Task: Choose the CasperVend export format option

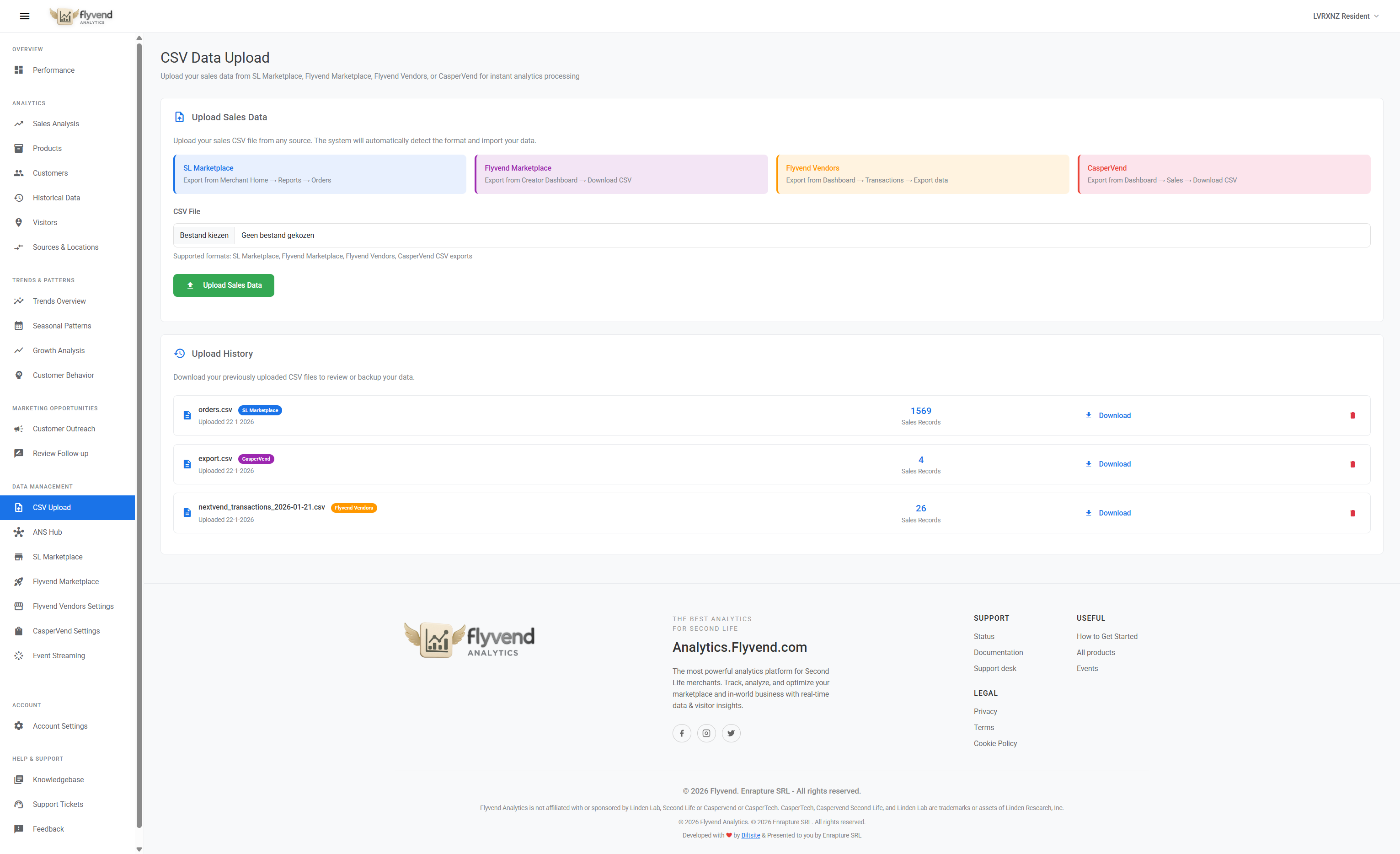Action: pos(1224,174)
